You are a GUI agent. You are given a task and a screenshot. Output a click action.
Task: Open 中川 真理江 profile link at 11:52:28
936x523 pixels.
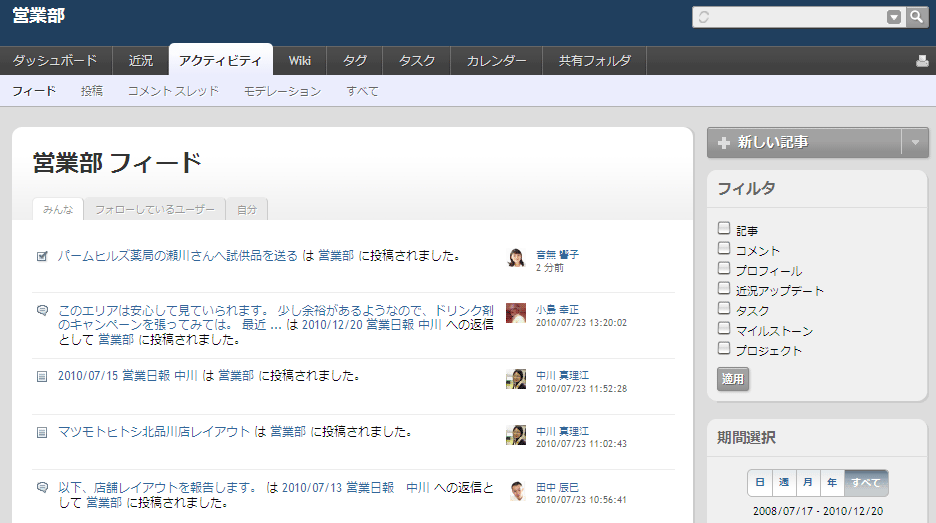point(562,375)
